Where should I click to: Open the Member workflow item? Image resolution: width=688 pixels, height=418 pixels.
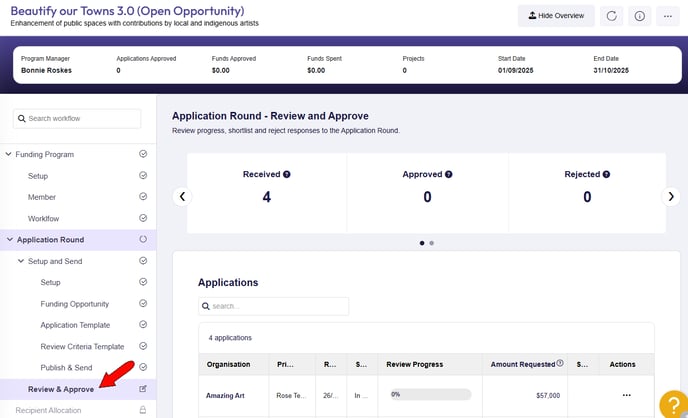[x=42, y=197]
